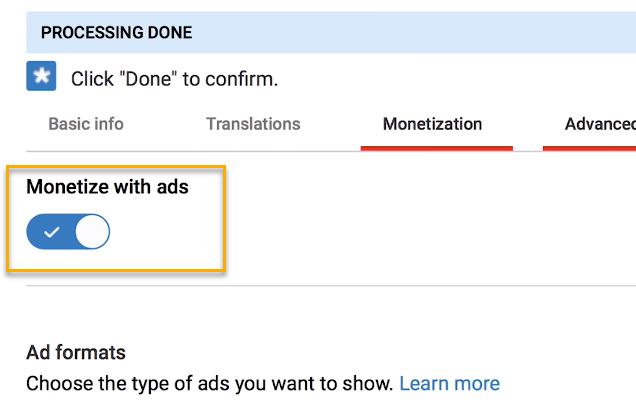
Task: Click the PROCESSING DONE banner text
Action: click(x=116, y=33)
